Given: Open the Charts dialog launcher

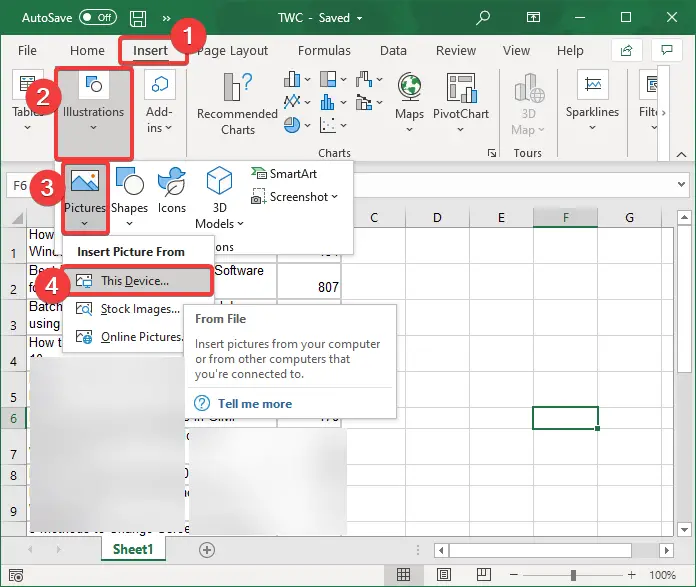Looking at the screenshot, I should coord(492,153).
